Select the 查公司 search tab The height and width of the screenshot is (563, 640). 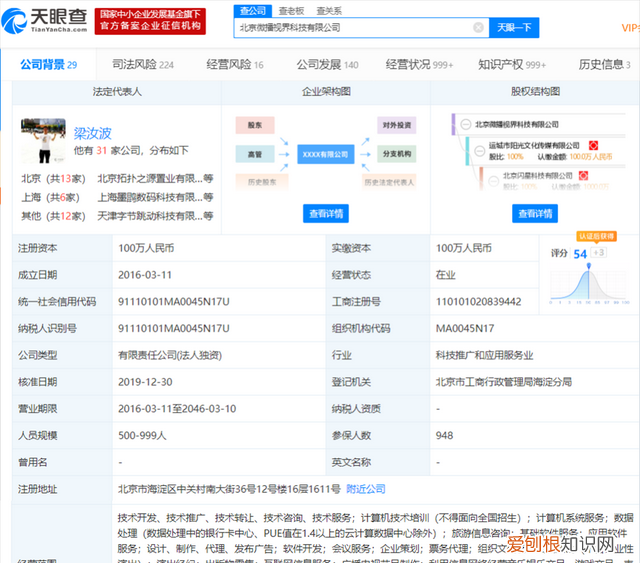(253, 11)
